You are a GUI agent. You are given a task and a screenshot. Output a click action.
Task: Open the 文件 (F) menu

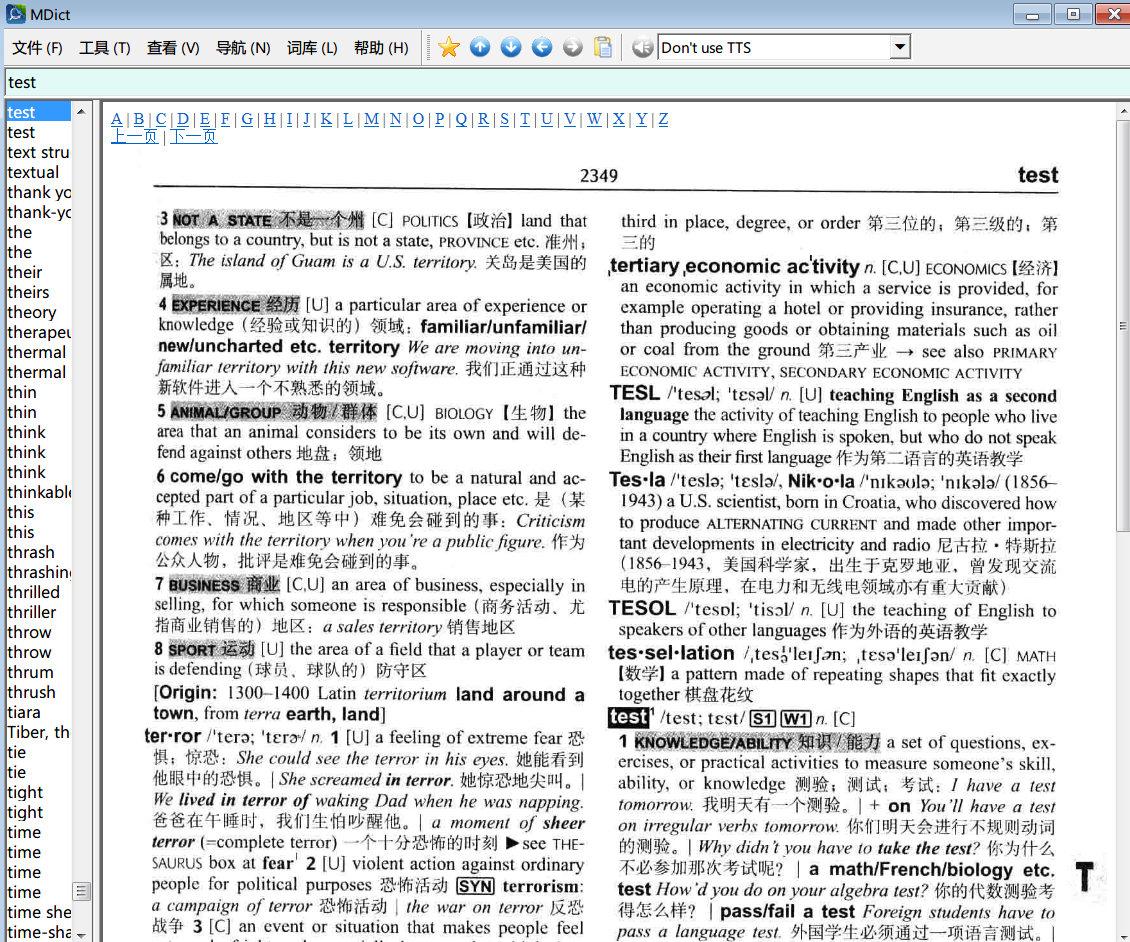37,48
